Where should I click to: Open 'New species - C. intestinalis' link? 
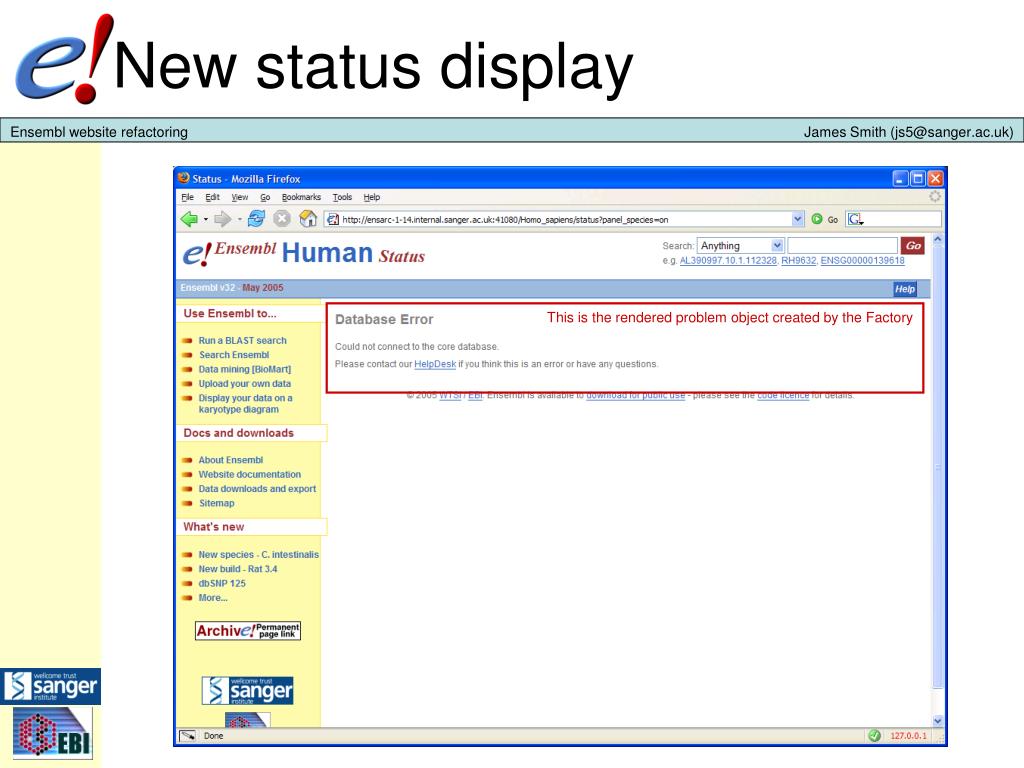(259, 554)
